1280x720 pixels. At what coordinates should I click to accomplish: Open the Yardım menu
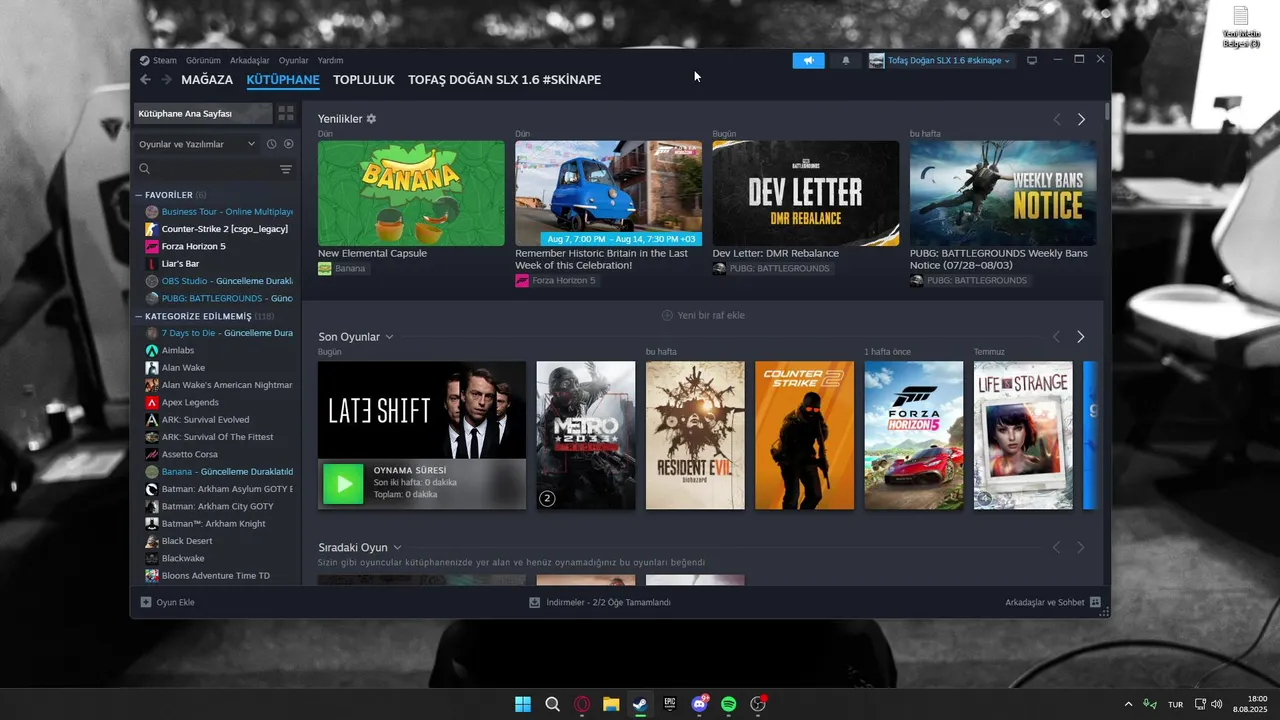pyautogui.click(x=330, y=60)
